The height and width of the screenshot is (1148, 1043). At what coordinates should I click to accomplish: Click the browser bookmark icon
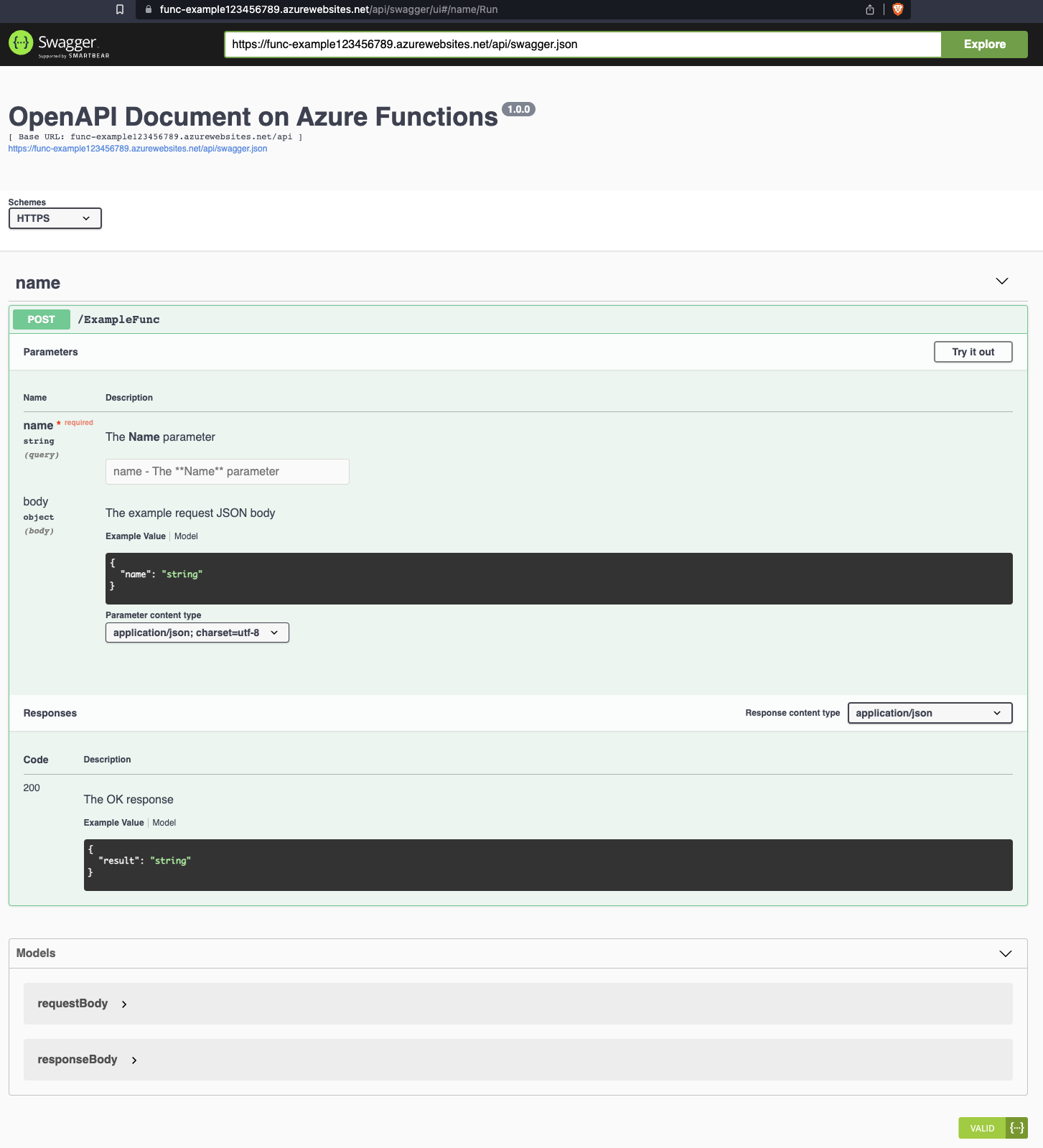tap(120, 9)
